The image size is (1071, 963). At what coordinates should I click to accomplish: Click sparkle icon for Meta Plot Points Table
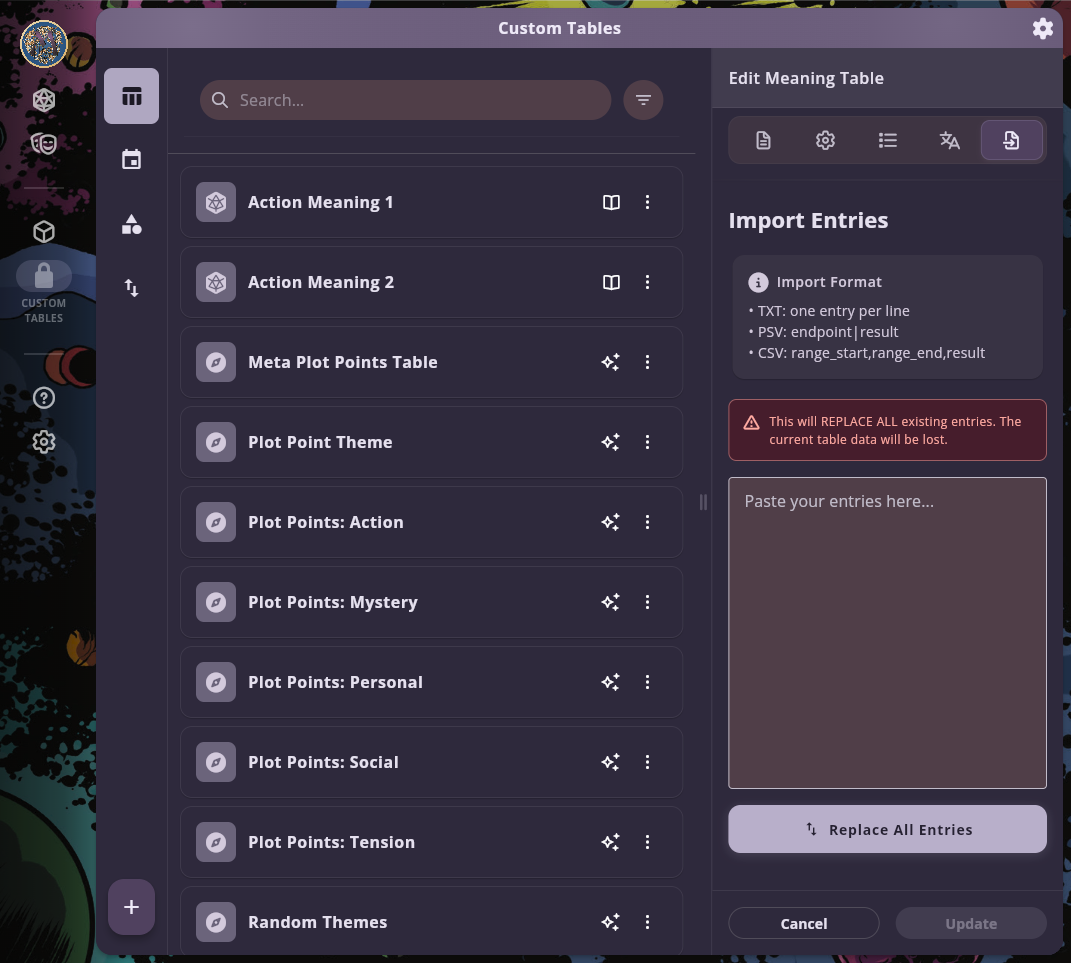click(611, 362)
